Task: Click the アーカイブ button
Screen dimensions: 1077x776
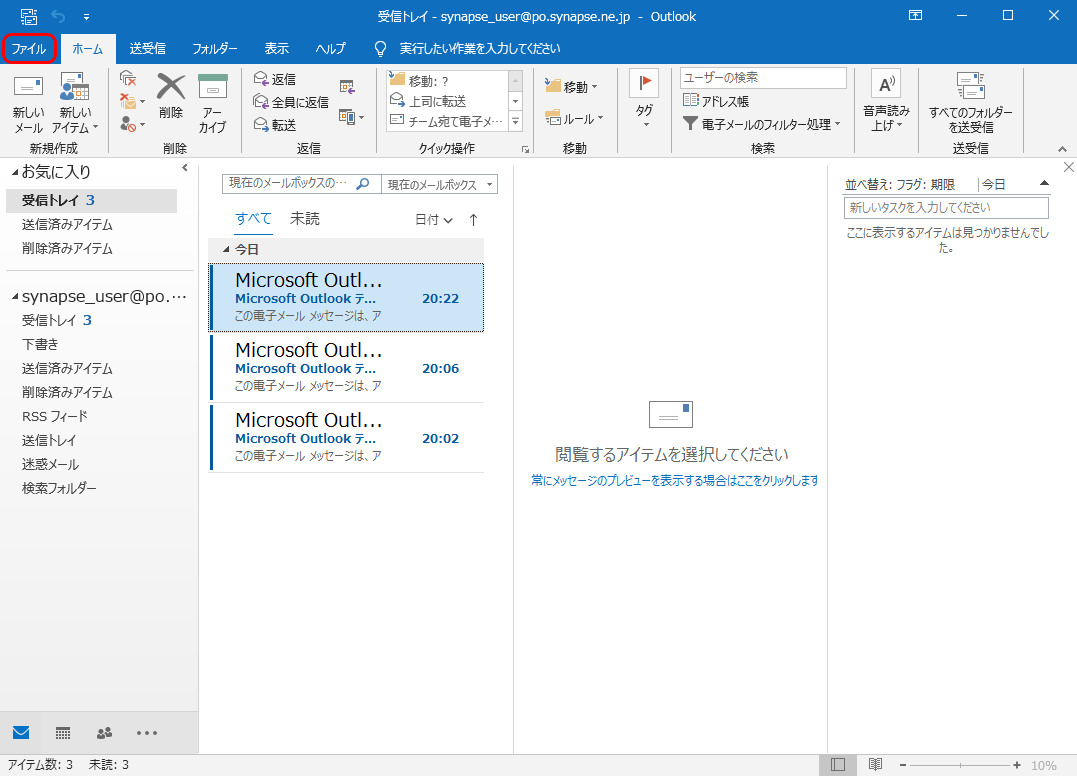Action: click(x=213, y=104)
